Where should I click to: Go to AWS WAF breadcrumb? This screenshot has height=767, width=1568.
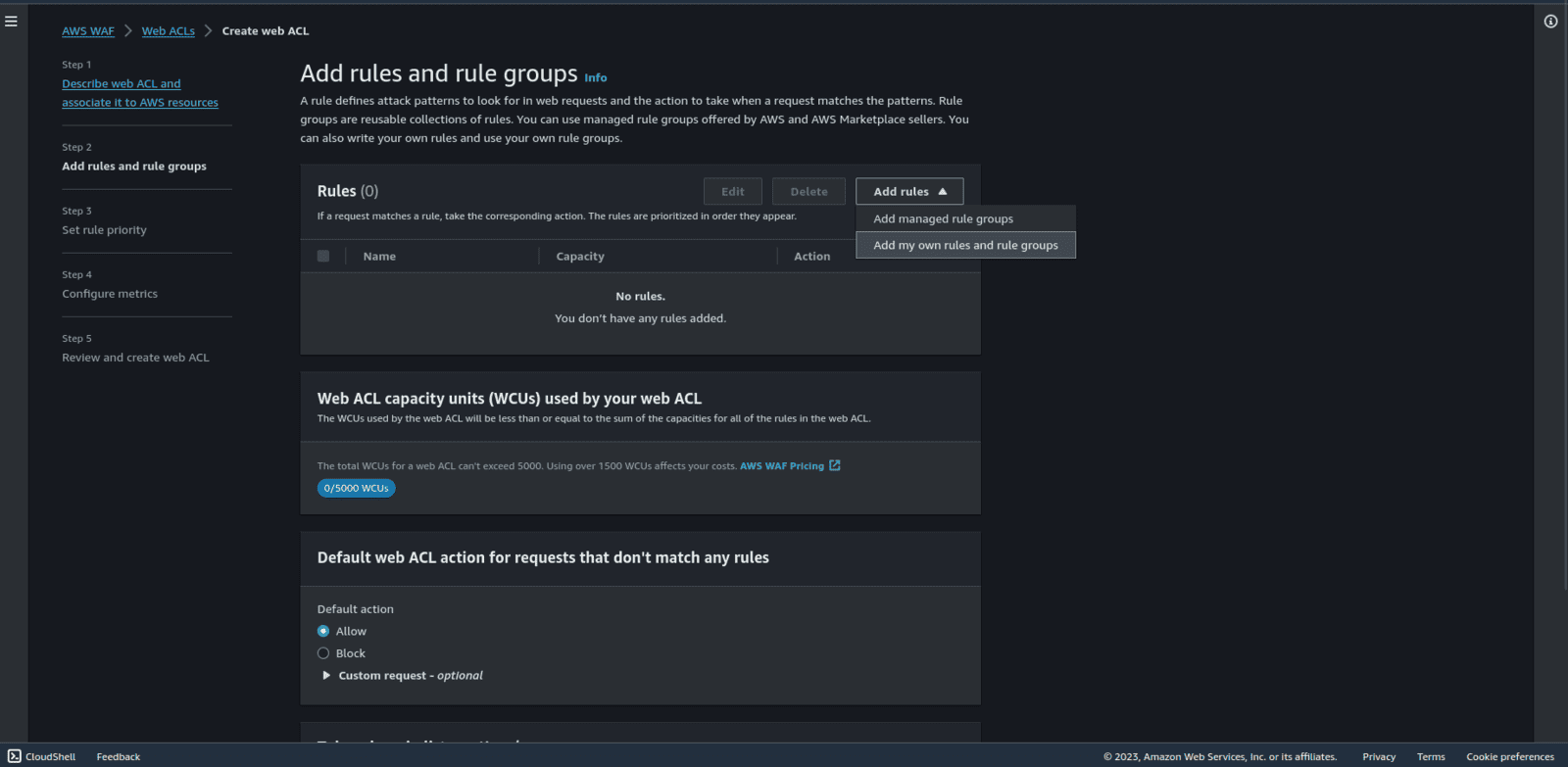click(x=88, y=31)
